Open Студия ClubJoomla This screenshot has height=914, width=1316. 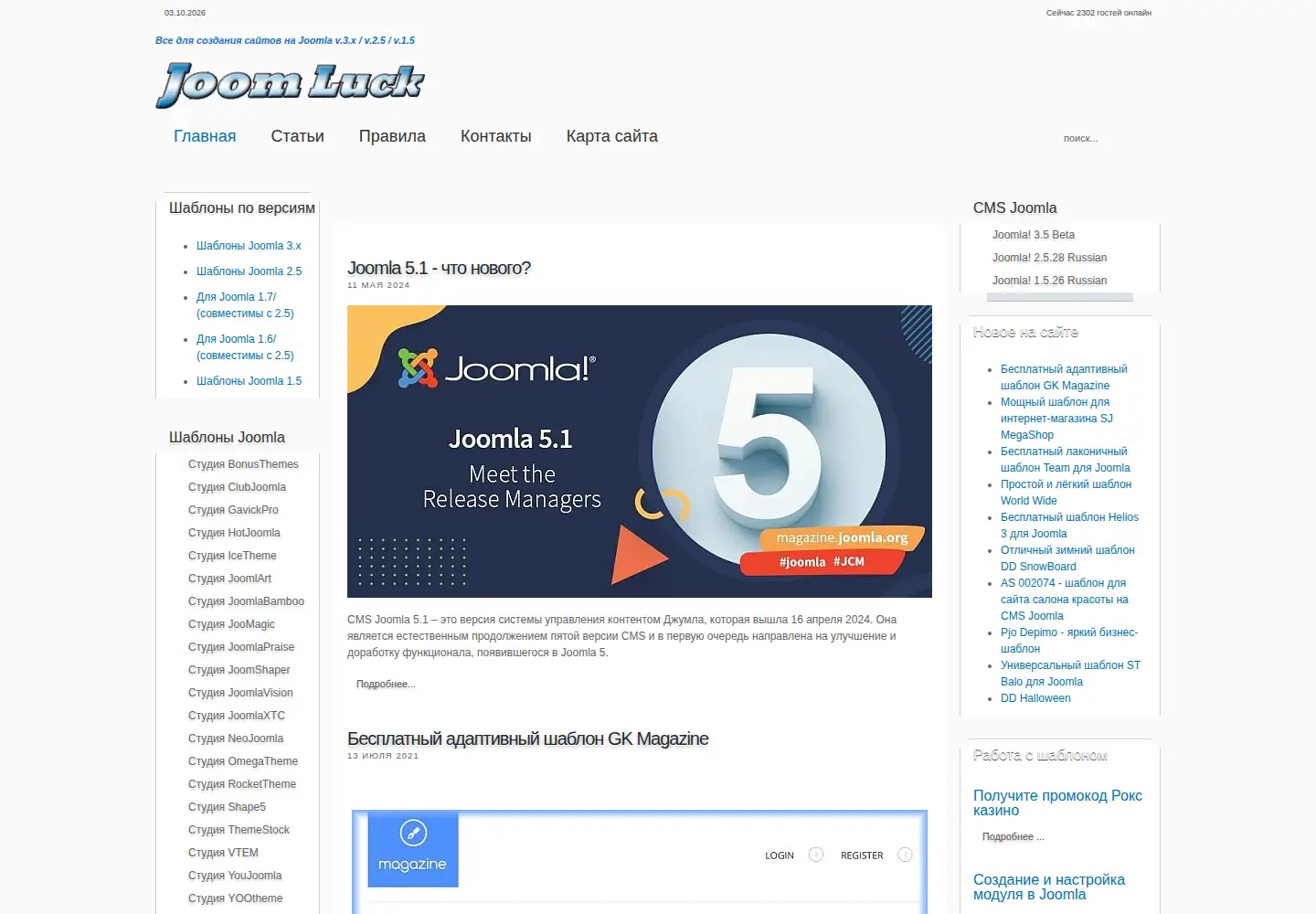click(x=237, y=487)
